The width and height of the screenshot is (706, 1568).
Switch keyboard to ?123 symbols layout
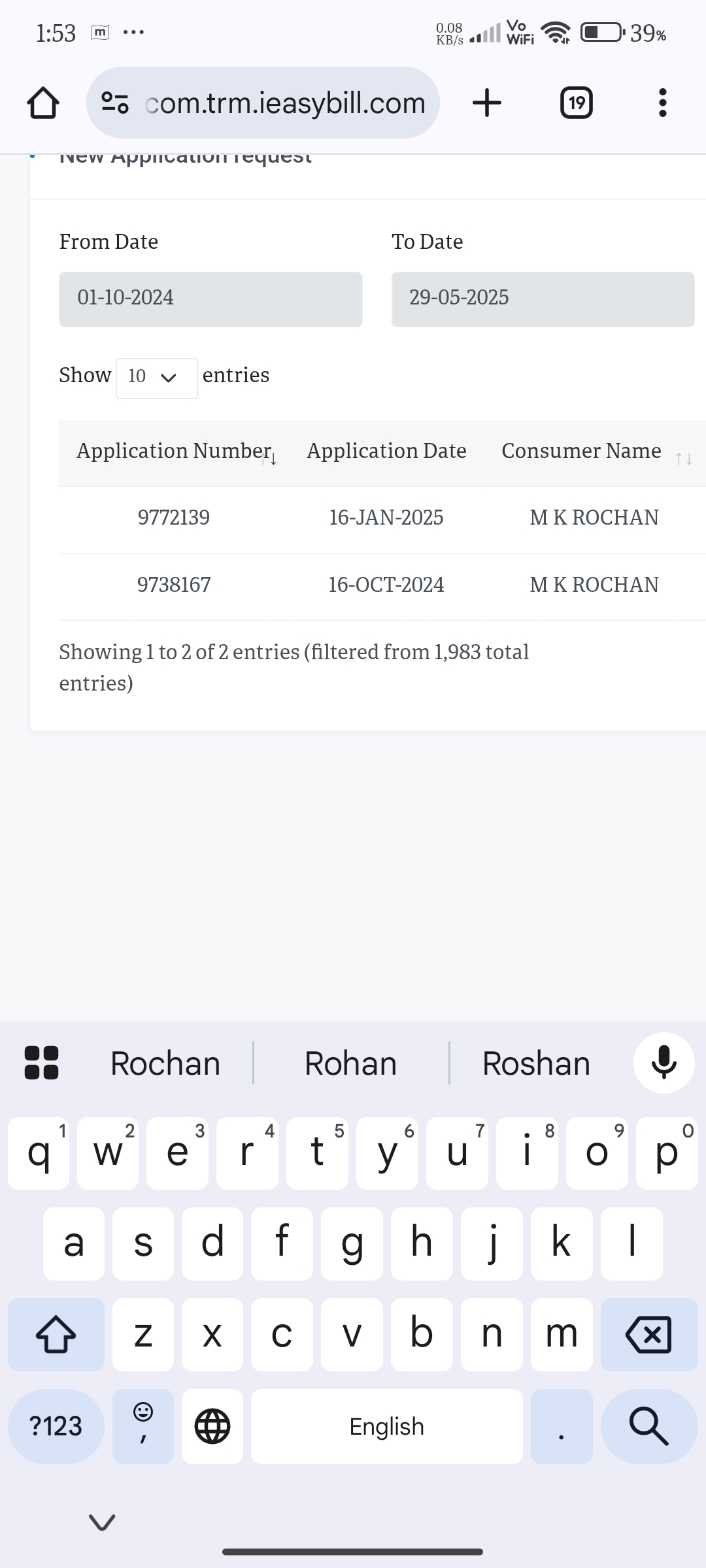pyautogui.click(x=56, y=1426)
